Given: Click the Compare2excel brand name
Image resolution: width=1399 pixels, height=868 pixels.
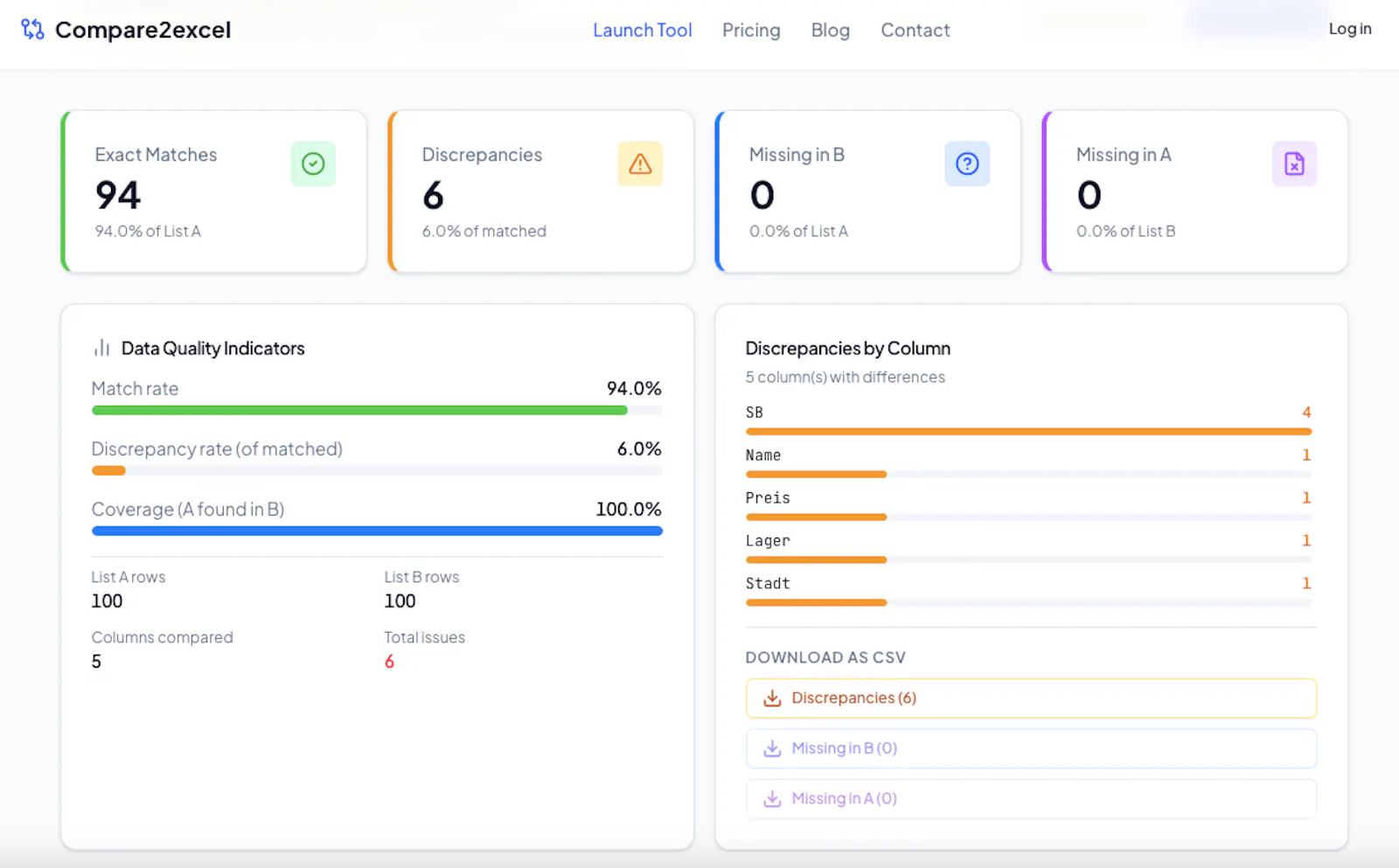Looking at the screenshot, I should 143,30.
